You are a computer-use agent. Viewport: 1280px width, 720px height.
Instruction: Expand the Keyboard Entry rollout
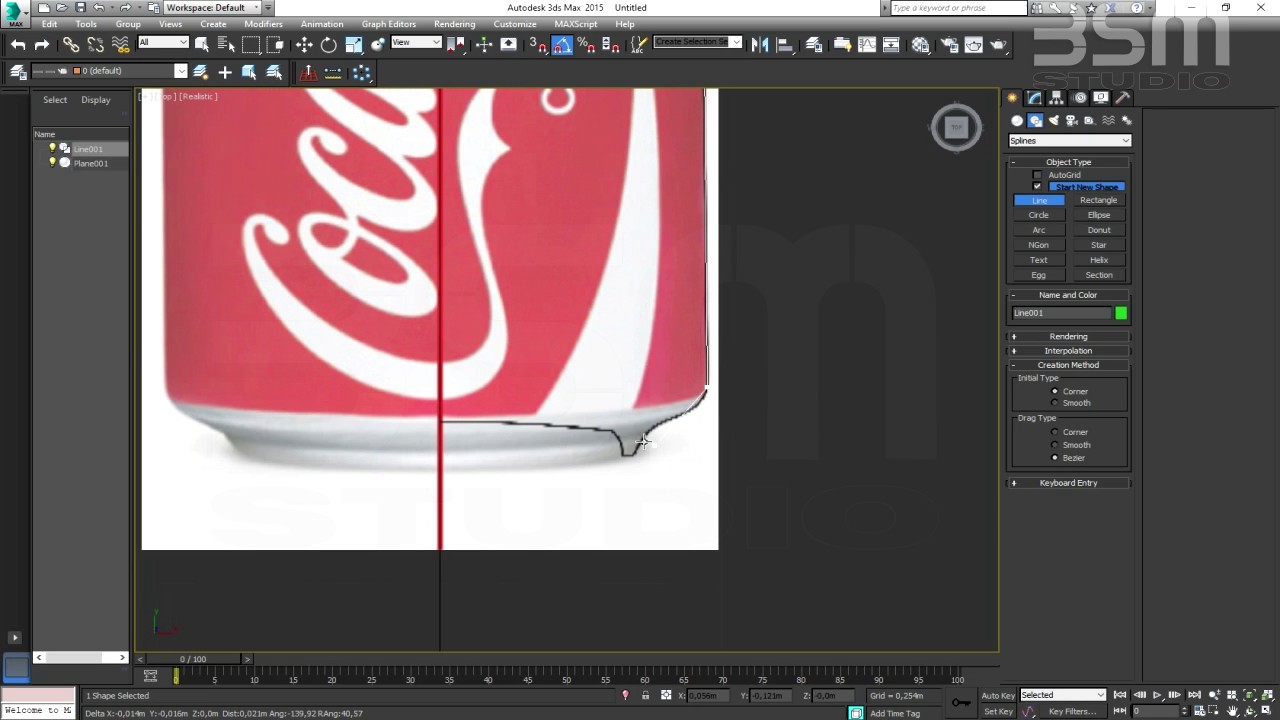click(x=1068, y=483)
